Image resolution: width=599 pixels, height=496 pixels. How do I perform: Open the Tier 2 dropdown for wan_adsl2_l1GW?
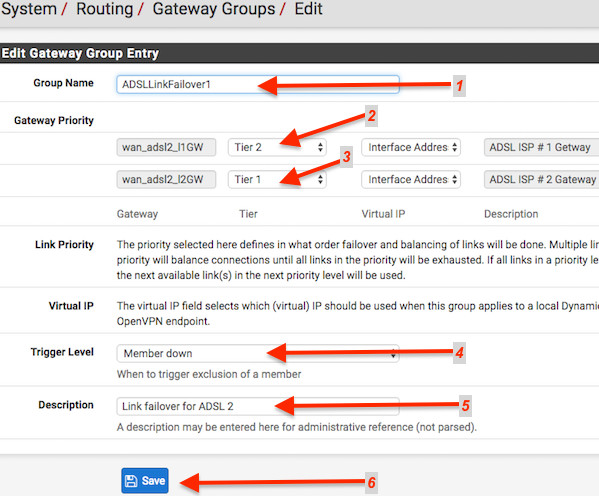tap(277, 147)
